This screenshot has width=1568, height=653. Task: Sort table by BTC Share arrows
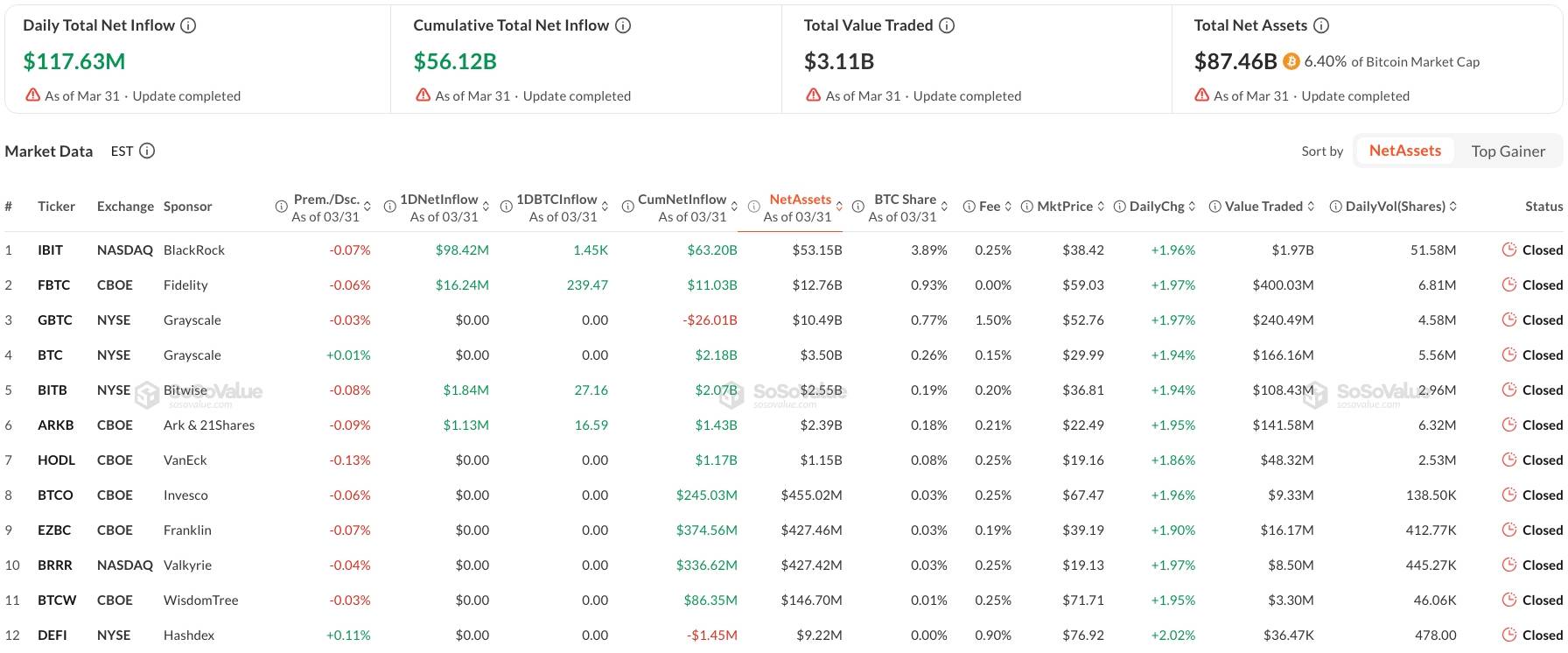944,207
